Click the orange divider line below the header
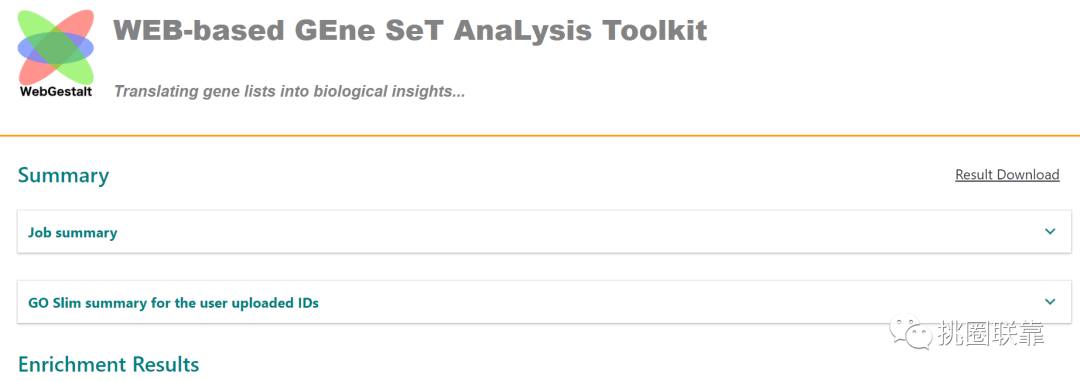Screen dimensions: 1080x381 tap(540, 136)
